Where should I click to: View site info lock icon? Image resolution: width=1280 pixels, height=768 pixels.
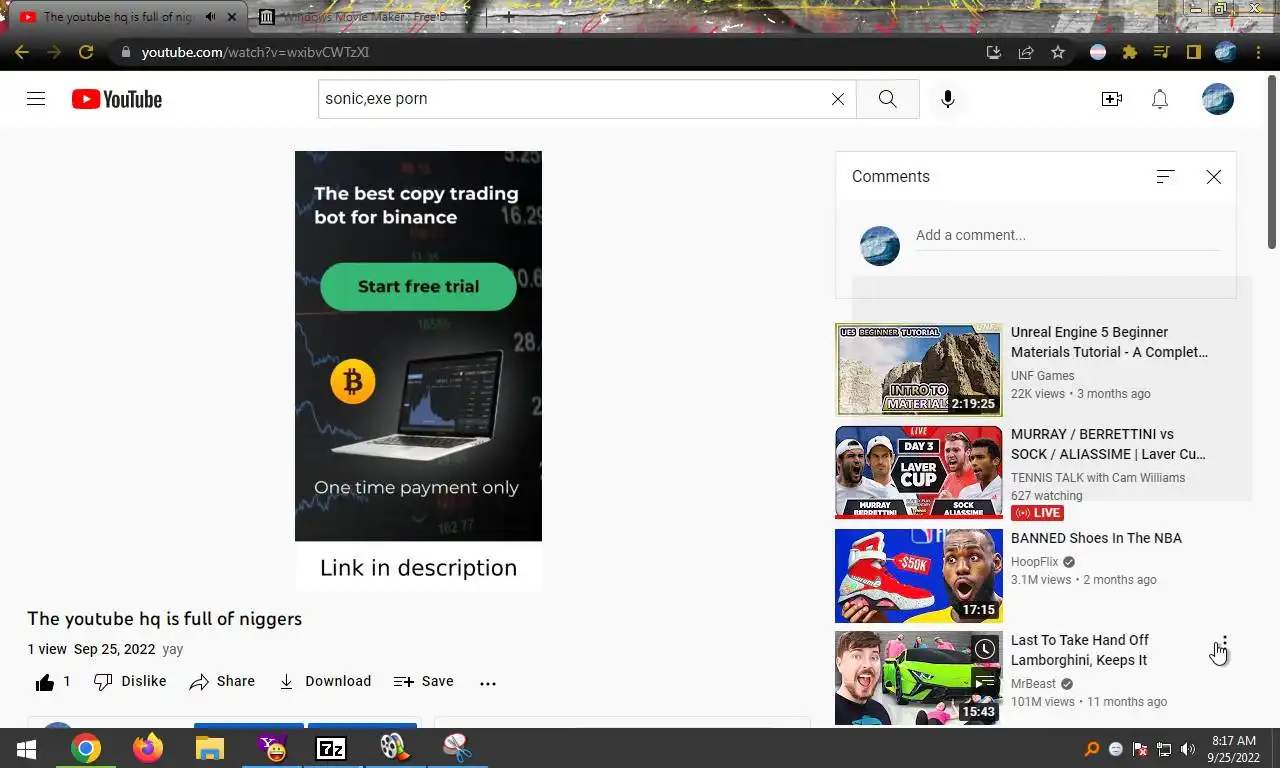click(x=124, y=52)
